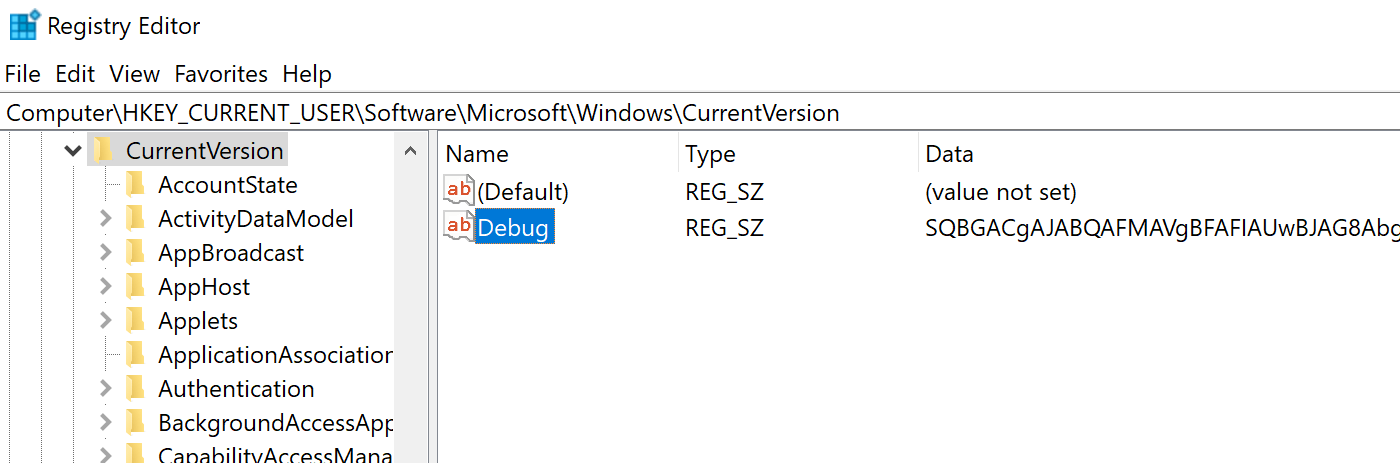Select the ApplicationAssociation tree item
Image resolution: width=1400 pixels, height=463 pixels.
[x=275, y=355]
